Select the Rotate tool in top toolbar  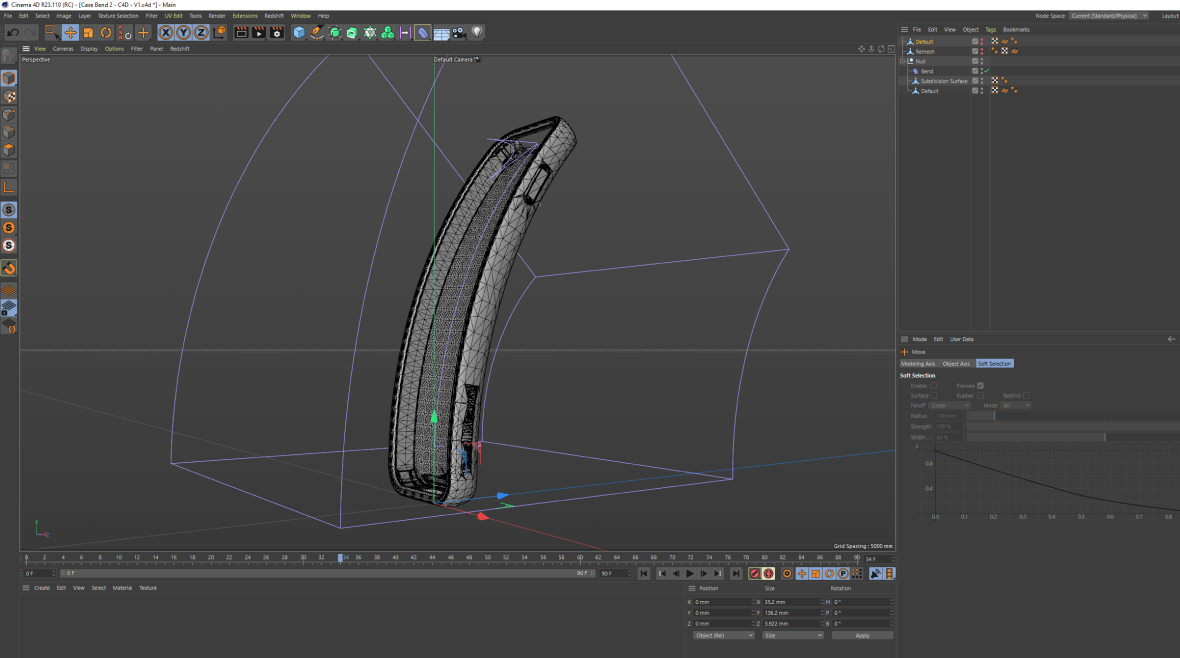tap(106, 33)
